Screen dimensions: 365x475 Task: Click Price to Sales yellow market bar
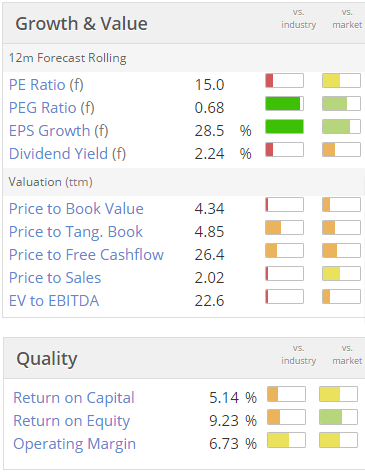(x=341, y=273)
